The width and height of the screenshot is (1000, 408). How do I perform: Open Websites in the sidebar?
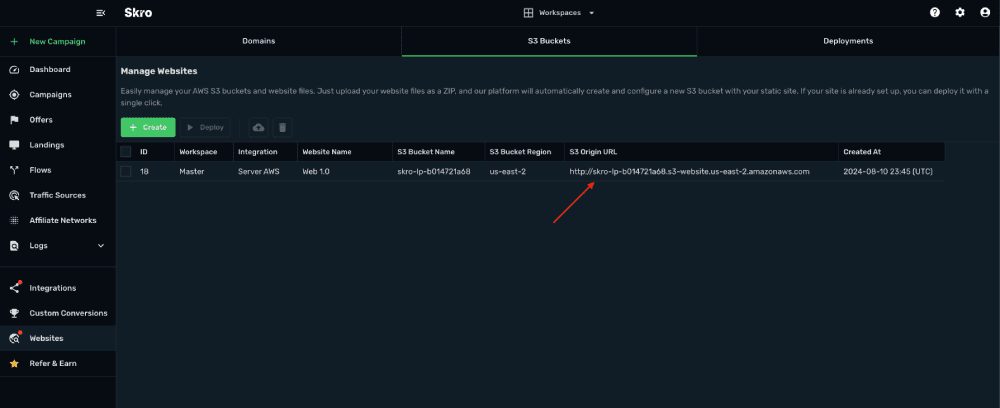click(x=47, y=339)
